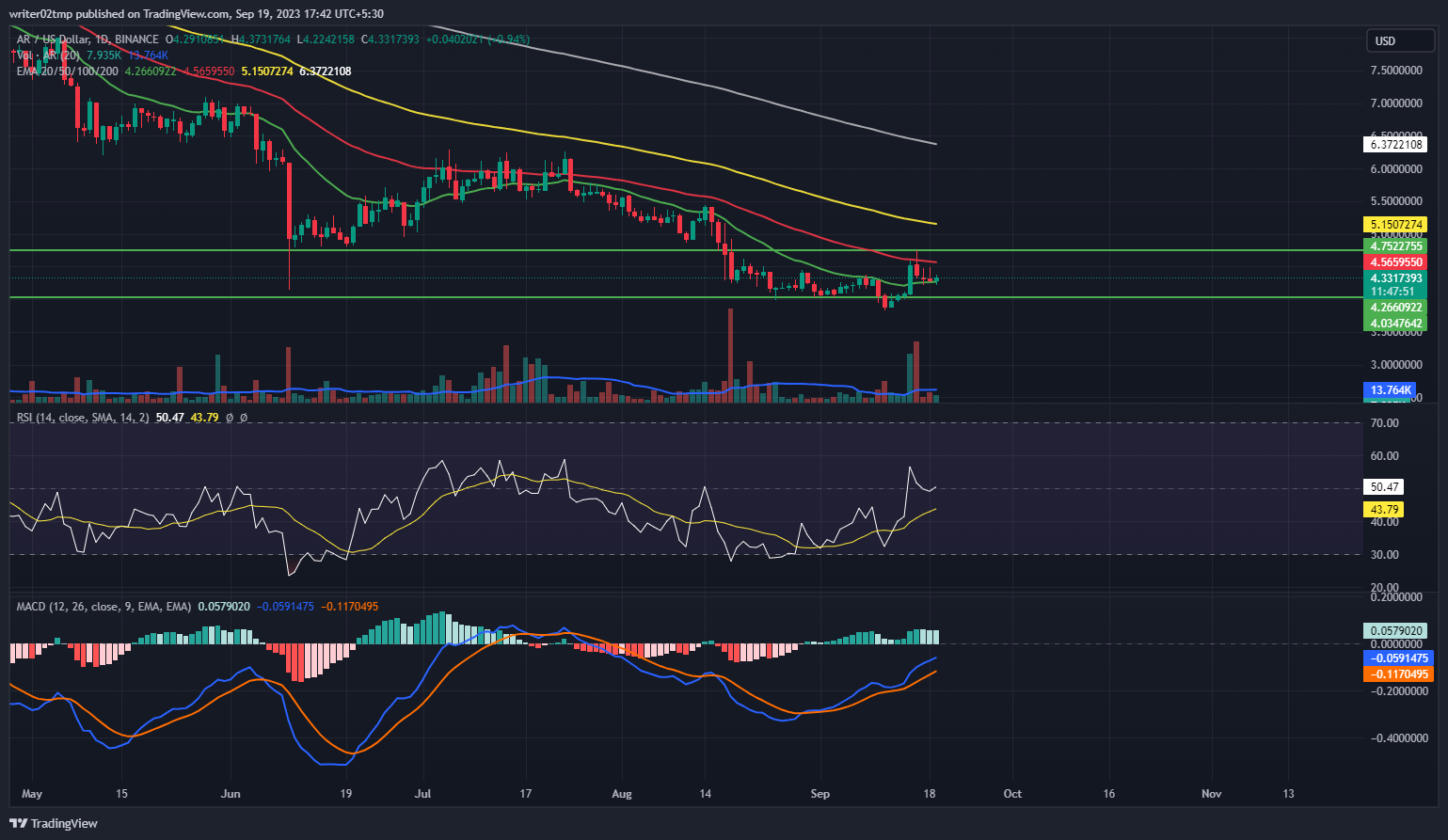Click the Jun label on the time axis
Image resolution: width=1448 pixels, height=840 pixels.
[x=231, y=794]
